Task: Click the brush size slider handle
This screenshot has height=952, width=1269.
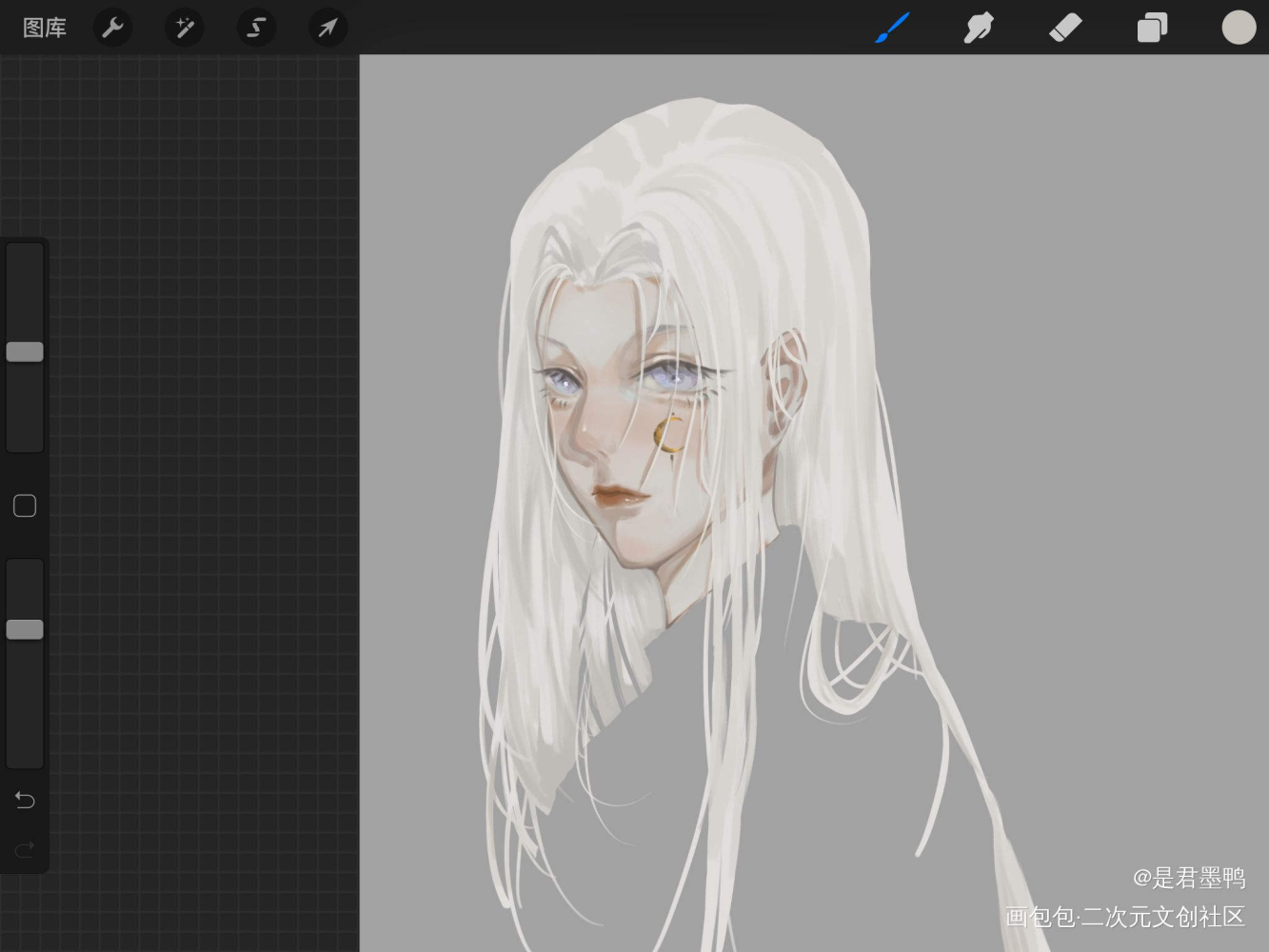Action: point(25,351)
